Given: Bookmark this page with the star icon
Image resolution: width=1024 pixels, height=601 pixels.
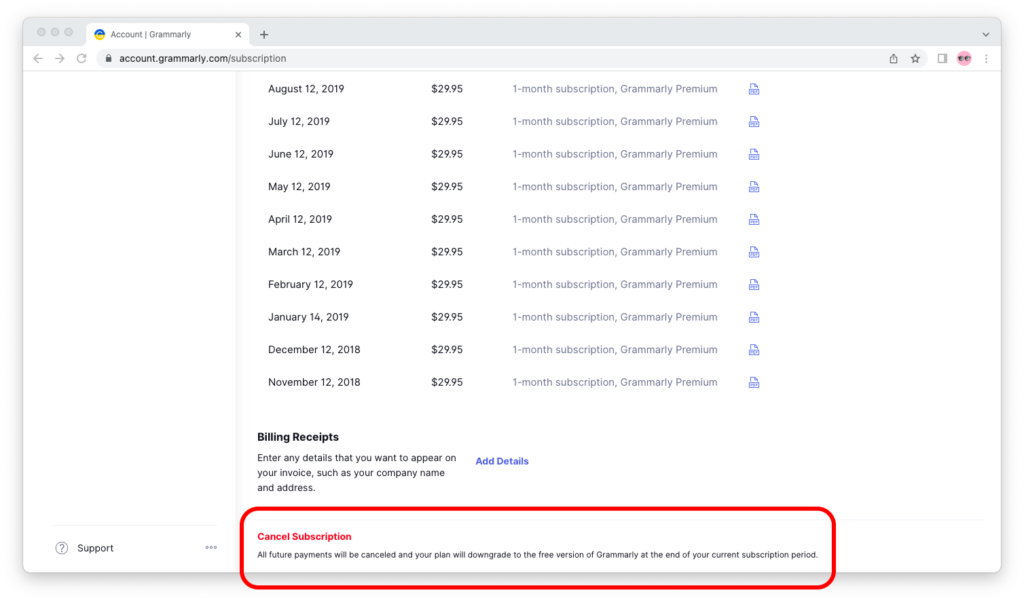Looking at the screenshot, I should [916, 58].
